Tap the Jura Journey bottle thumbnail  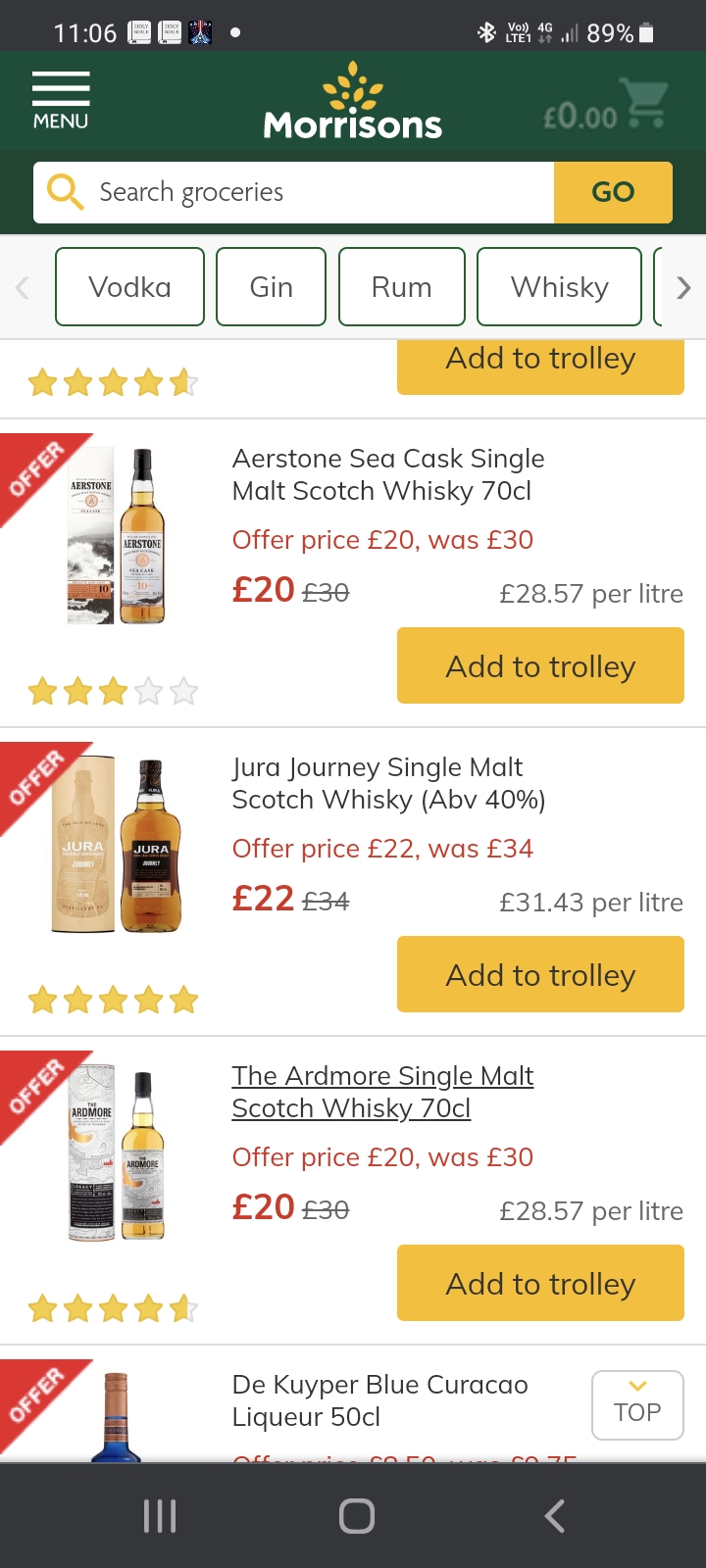[118, 846]
